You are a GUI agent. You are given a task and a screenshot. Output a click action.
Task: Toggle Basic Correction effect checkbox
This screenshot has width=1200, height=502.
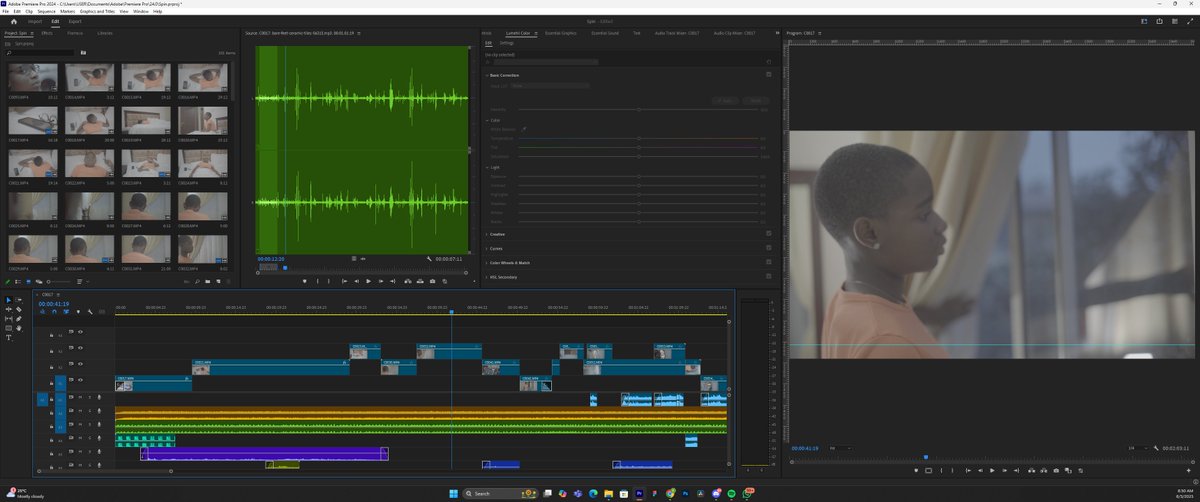pyautogui.click(x=769, y=74)
